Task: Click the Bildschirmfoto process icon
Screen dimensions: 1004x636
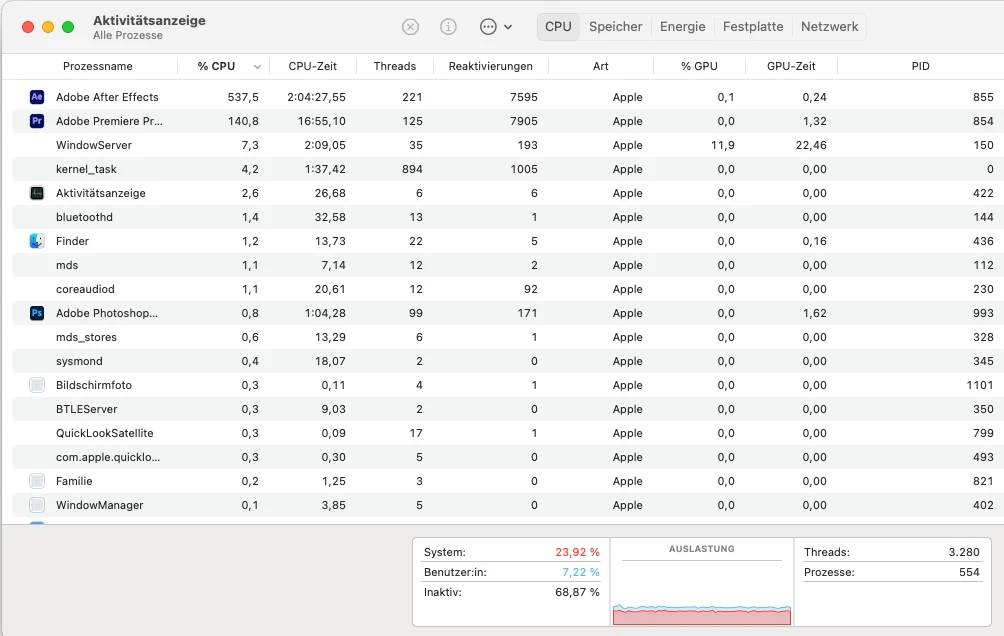Action: (37, 385)
